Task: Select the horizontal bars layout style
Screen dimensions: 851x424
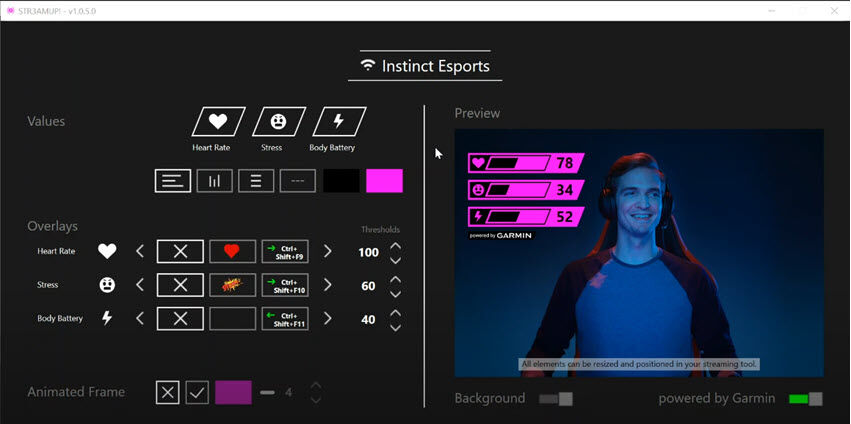Action: 173,181
